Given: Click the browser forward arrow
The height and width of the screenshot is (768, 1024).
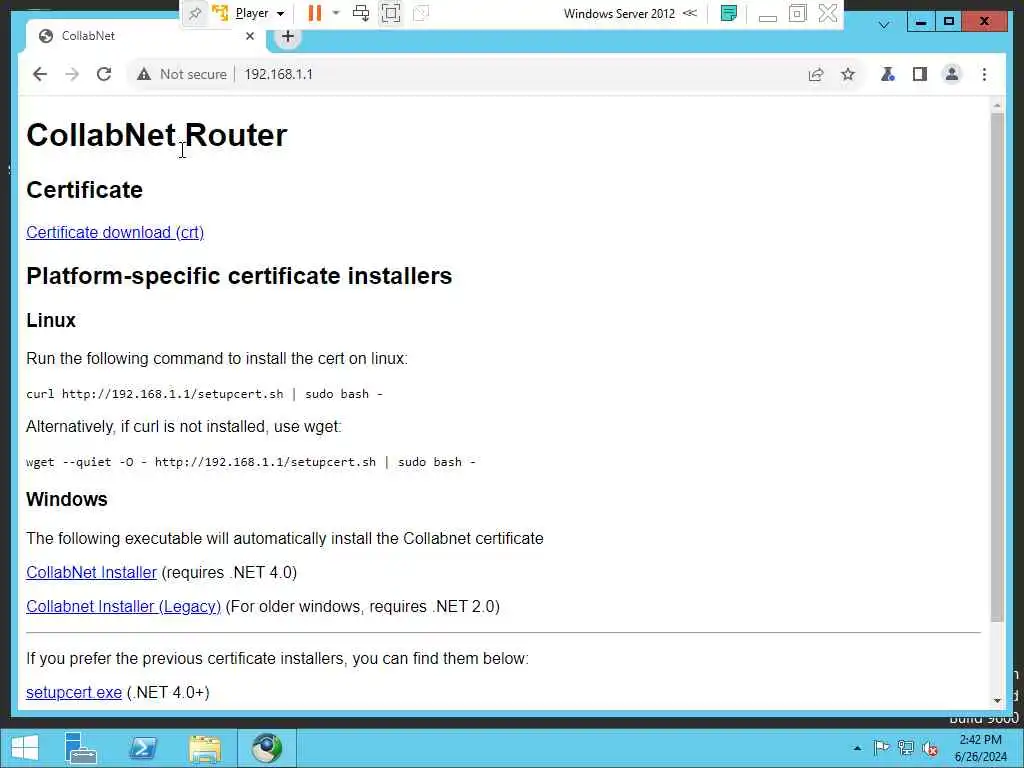Looking at the screenshot, I should [x=72, y=74].
